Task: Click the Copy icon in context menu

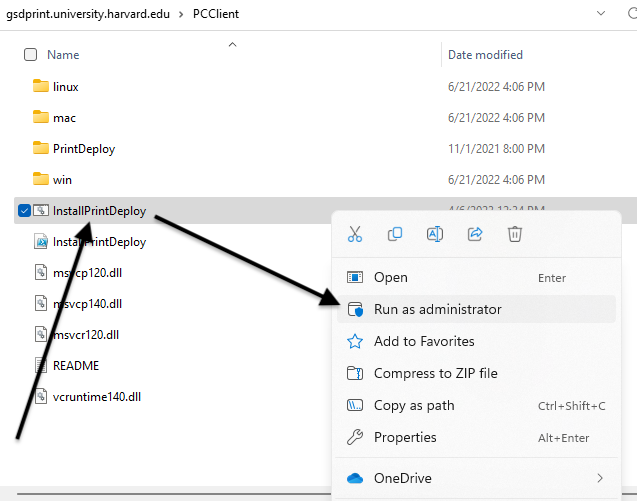Action: coord(395,234)
